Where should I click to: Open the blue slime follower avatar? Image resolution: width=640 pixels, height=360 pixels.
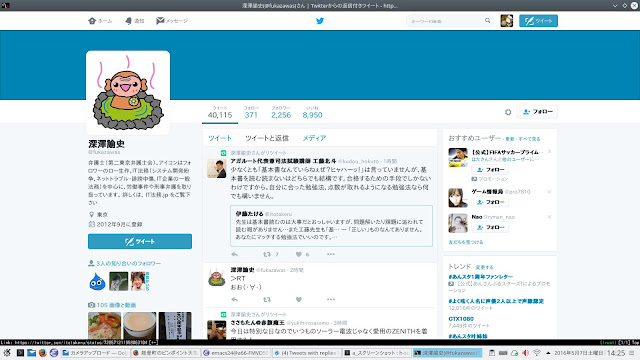pyautogui.click(x=97, y=281)
